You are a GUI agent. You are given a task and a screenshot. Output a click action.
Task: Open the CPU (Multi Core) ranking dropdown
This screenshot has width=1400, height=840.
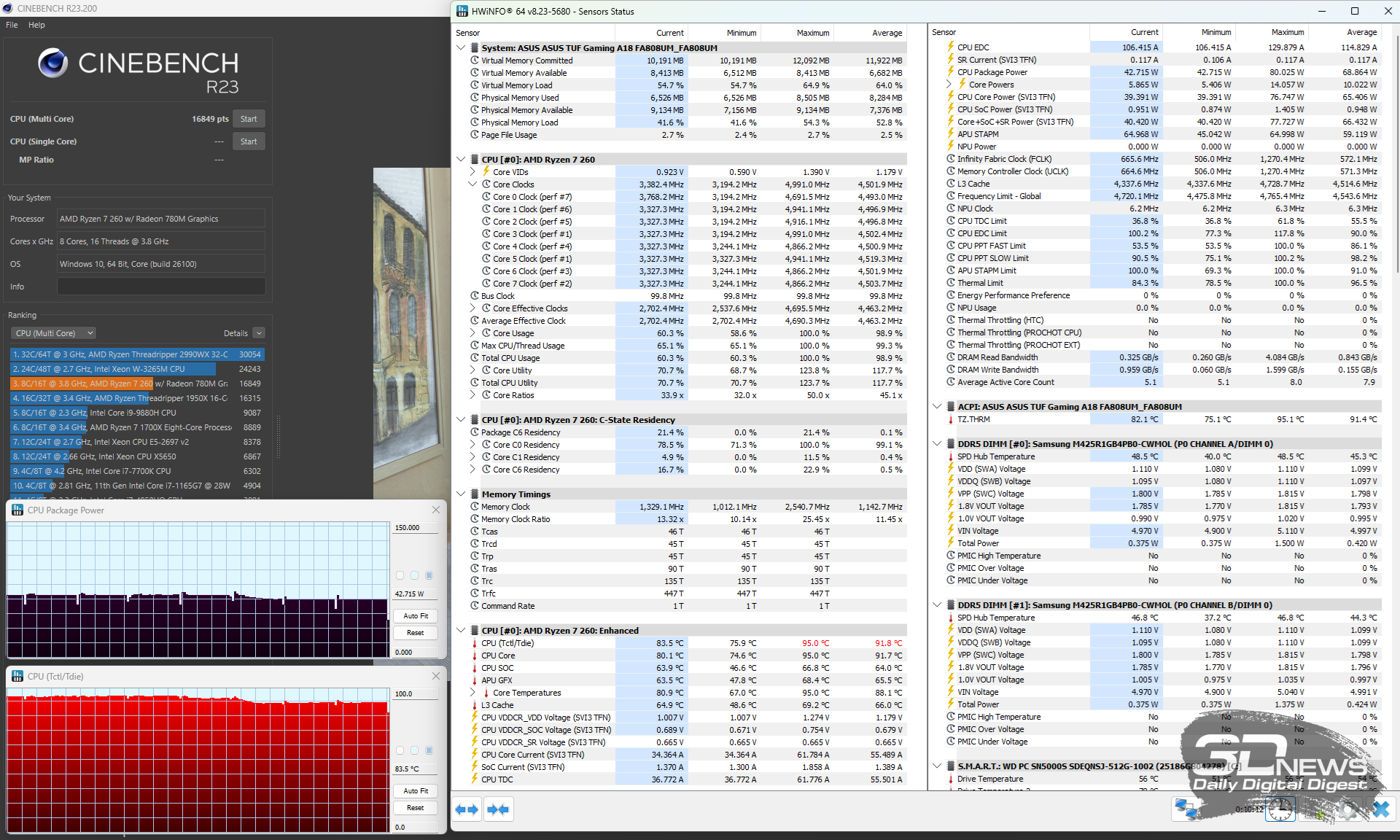point(54,333)
